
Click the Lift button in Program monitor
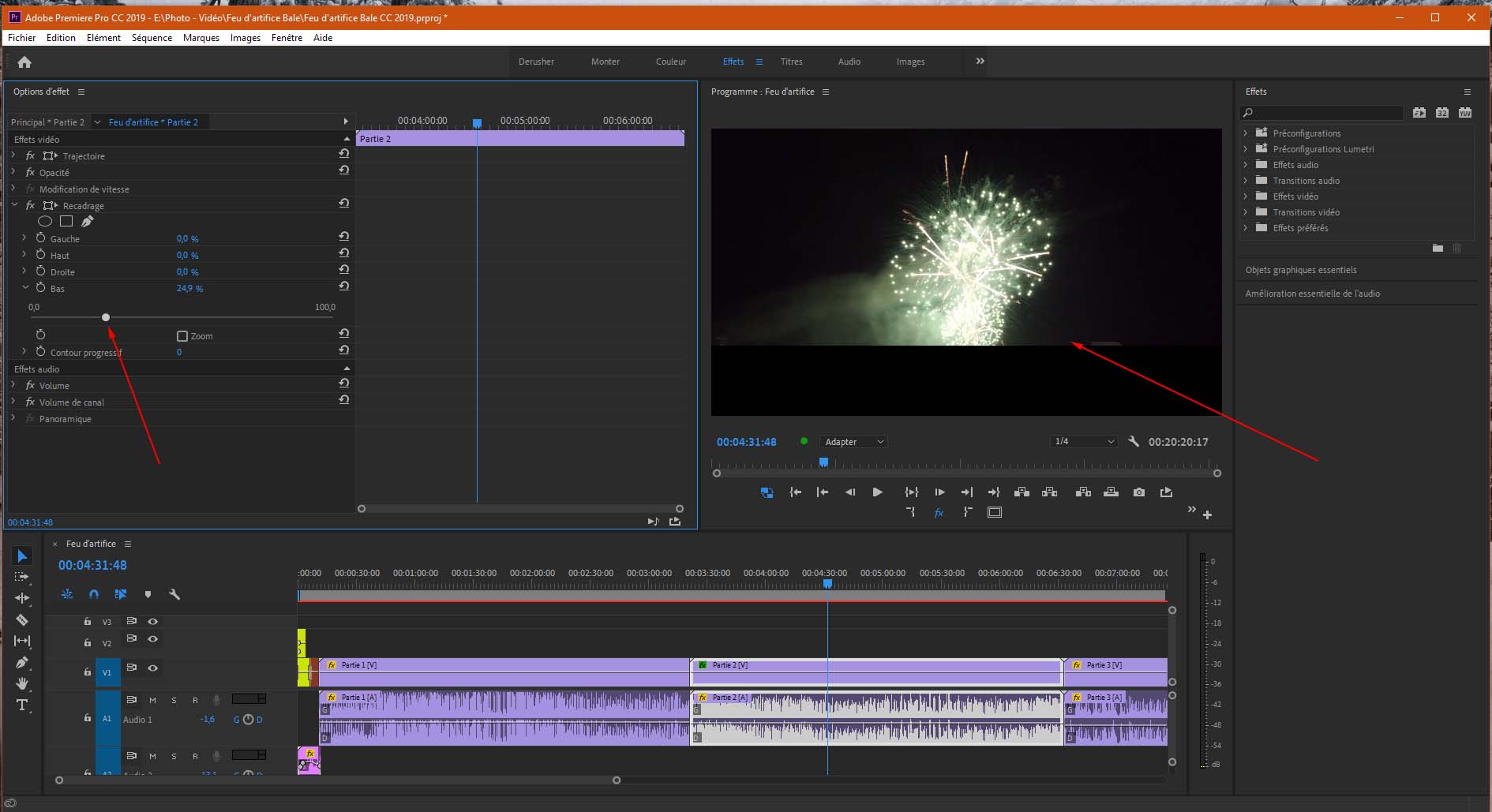pyautogui.click(x=1022, y=492)
